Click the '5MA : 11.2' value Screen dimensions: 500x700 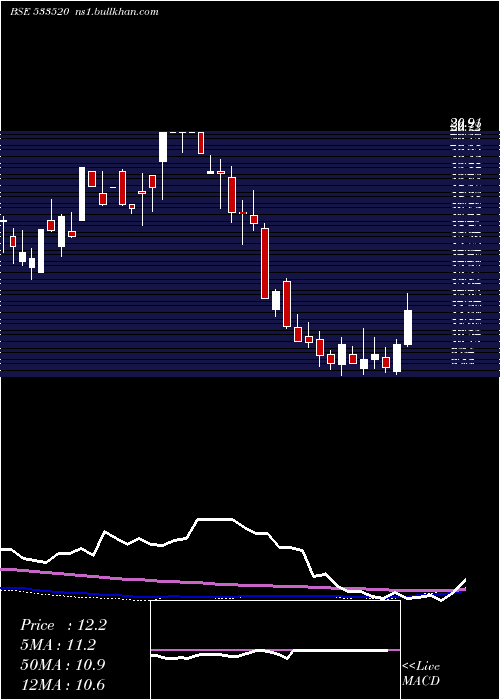tap(58, 645)
